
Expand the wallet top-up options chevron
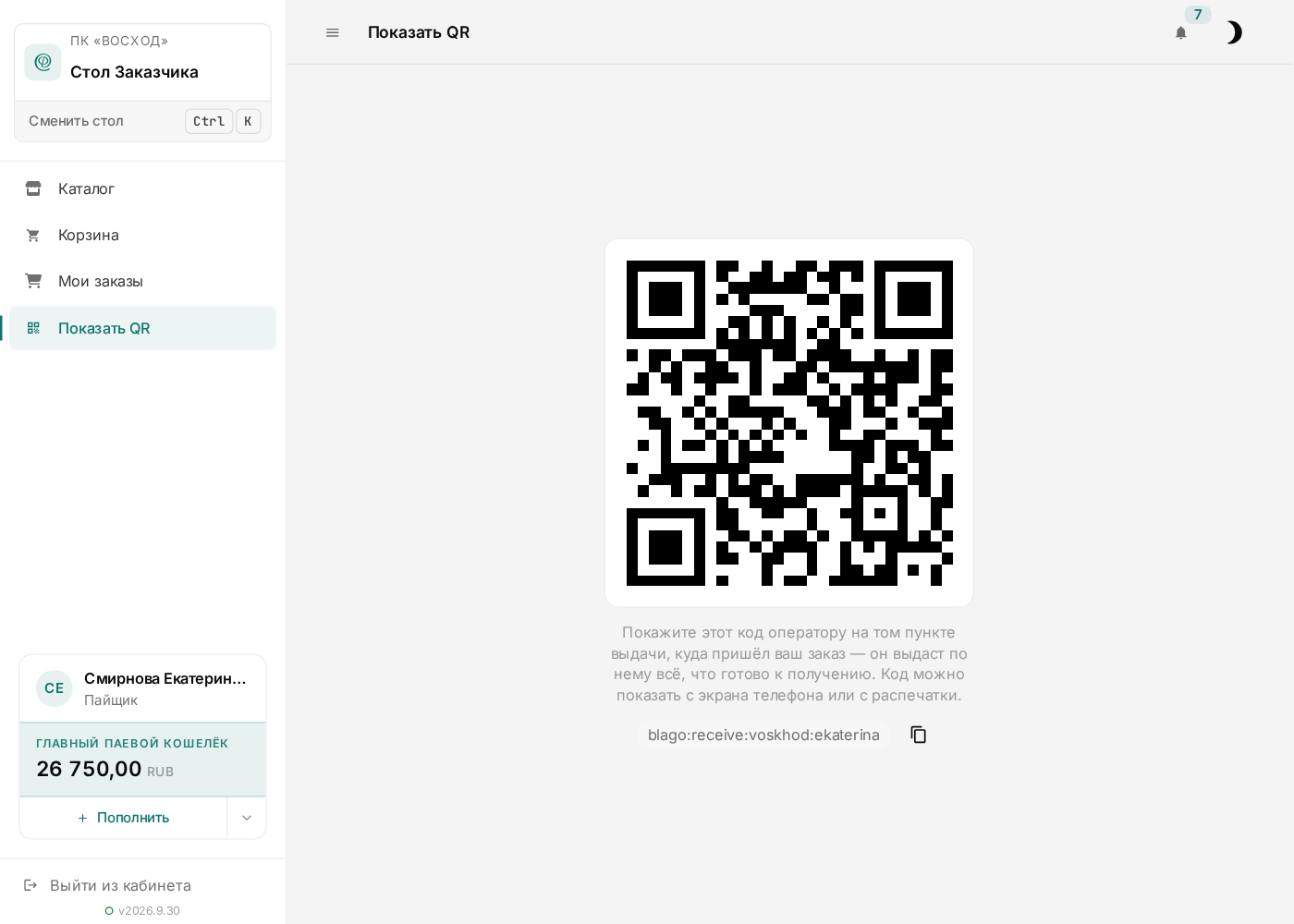tap(247, 818)
